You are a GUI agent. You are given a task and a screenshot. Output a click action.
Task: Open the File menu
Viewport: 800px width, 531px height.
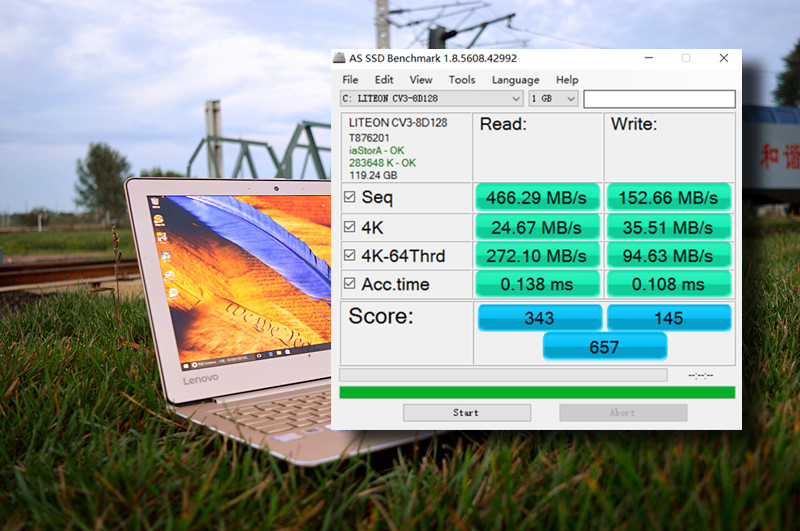(350, 80)
